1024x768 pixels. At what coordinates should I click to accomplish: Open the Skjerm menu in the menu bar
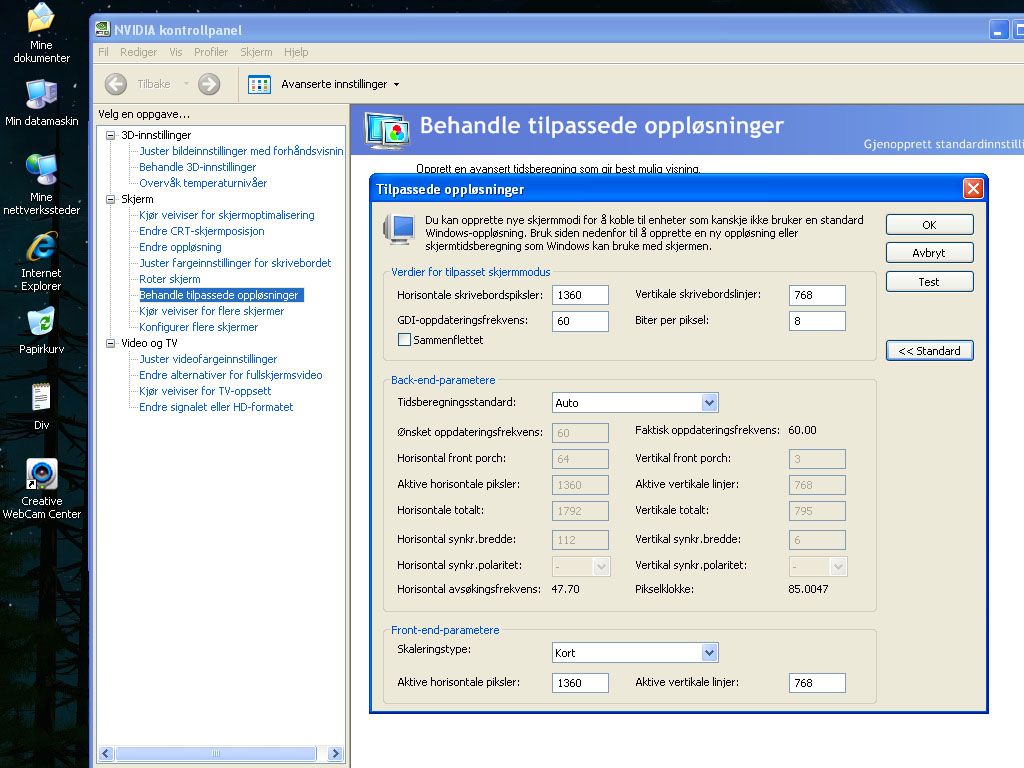(256, 52)
